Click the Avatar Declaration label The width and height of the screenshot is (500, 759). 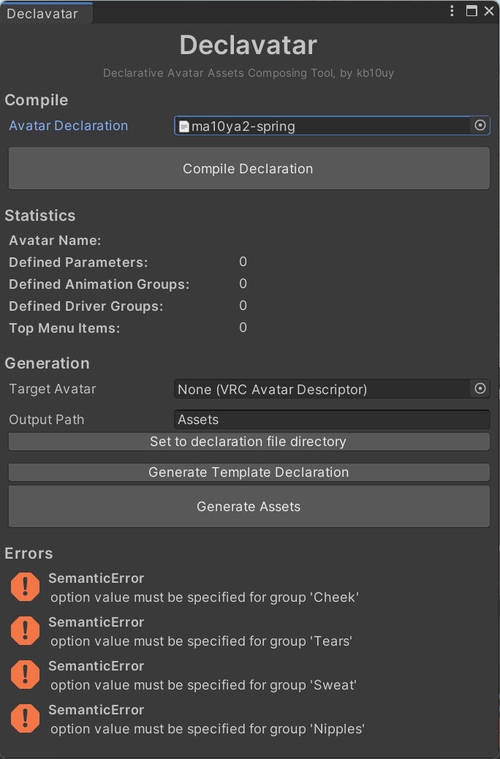[x=68, y=126]
